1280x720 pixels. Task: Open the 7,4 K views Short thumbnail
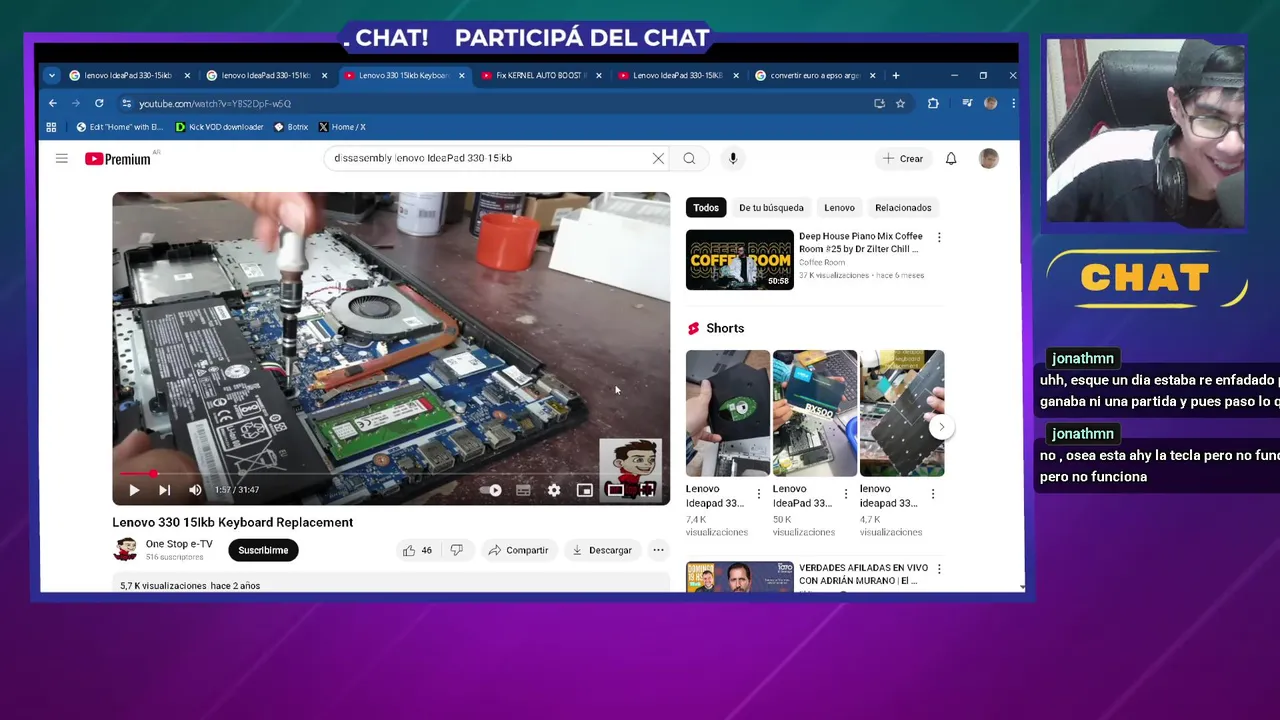[x=728, y=413]
